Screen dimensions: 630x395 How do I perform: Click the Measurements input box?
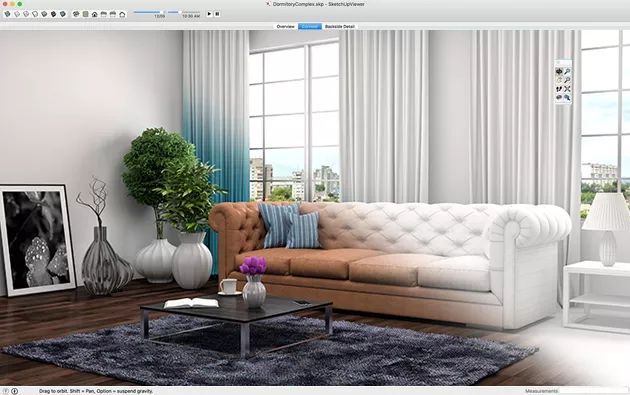pos(593,391)
